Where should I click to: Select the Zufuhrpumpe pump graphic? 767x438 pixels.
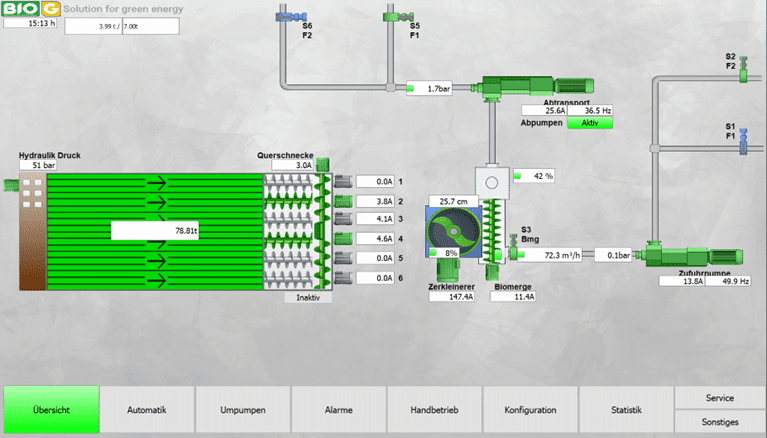(690, 256)
